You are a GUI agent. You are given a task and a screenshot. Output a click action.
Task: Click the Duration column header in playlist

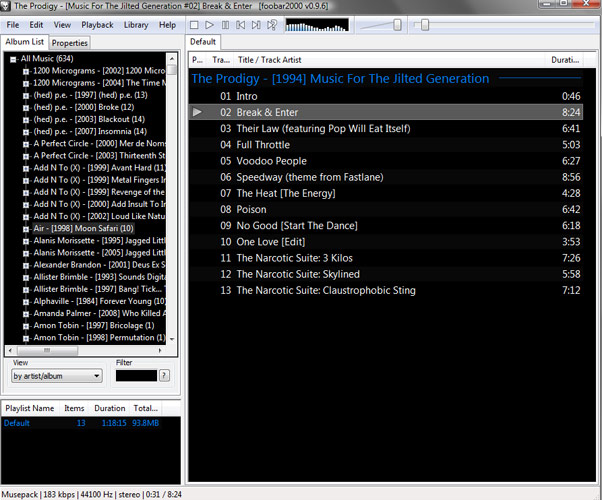click(x=565, y=60)
